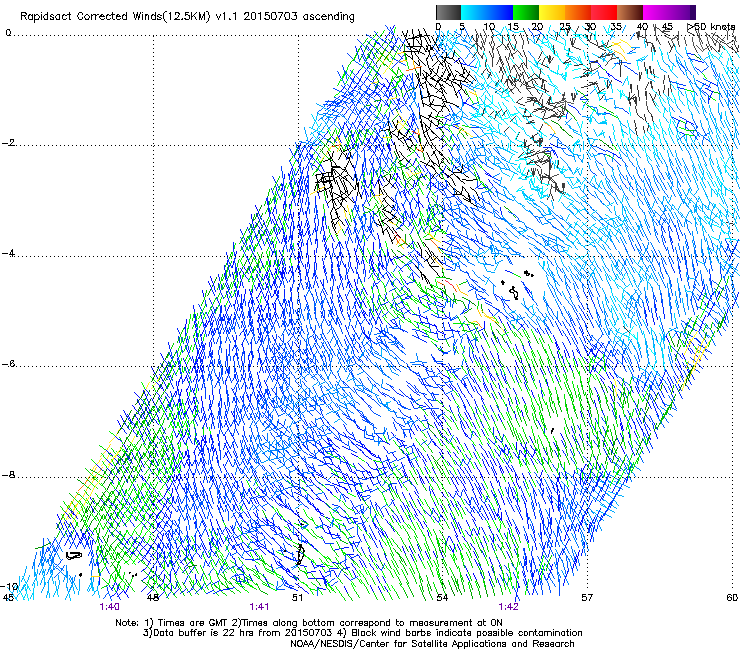Click longitude label '48' on bottom axis

point(153,598)
